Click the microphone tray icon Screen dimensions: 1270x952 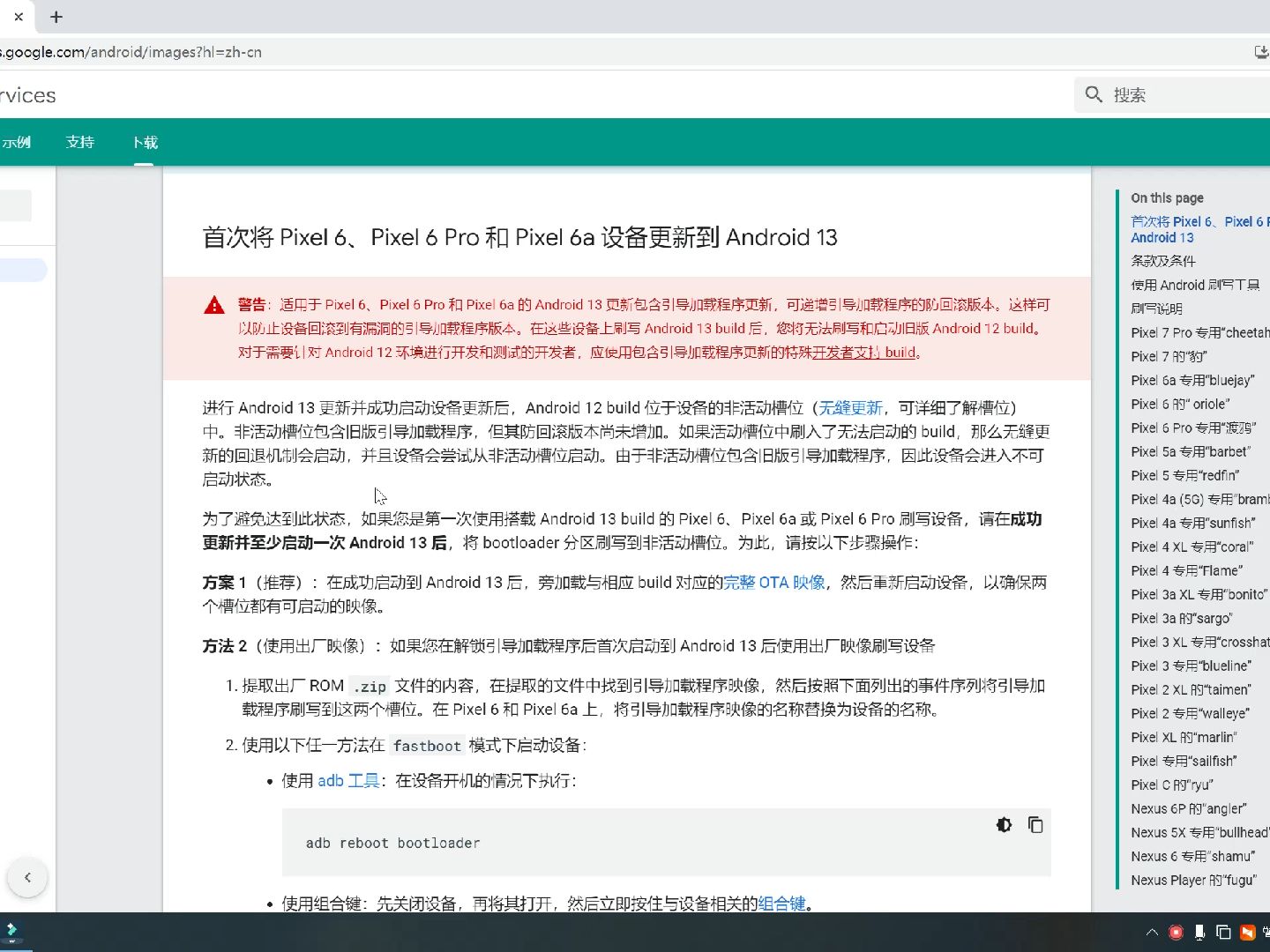(x=1199, y=932)
